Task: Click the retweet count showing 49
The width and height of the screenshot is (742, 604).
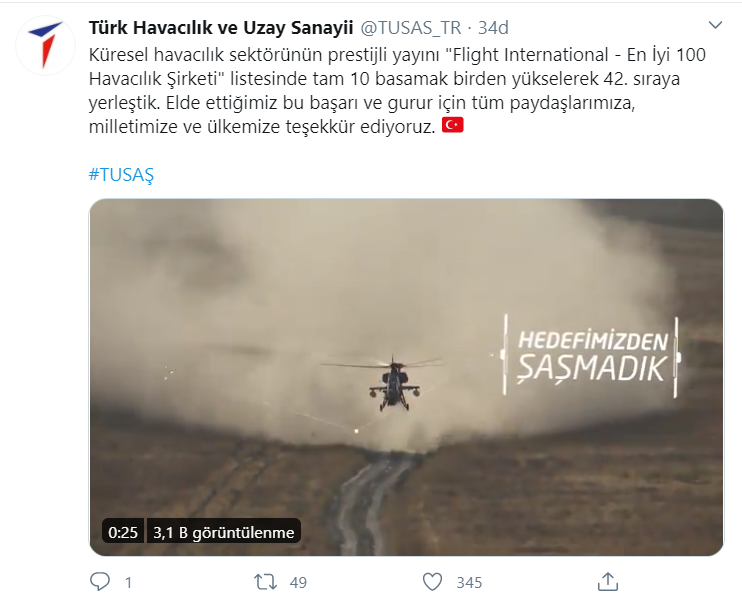Action: pyautogui.click(x=298, y=583)
